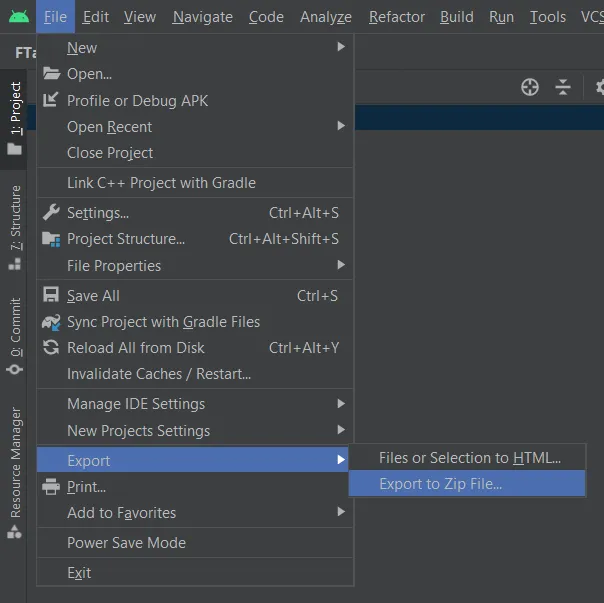Screen dimensions: 604x603
Task: Click the Reload All from Disk icon
Action: point(51,348)
